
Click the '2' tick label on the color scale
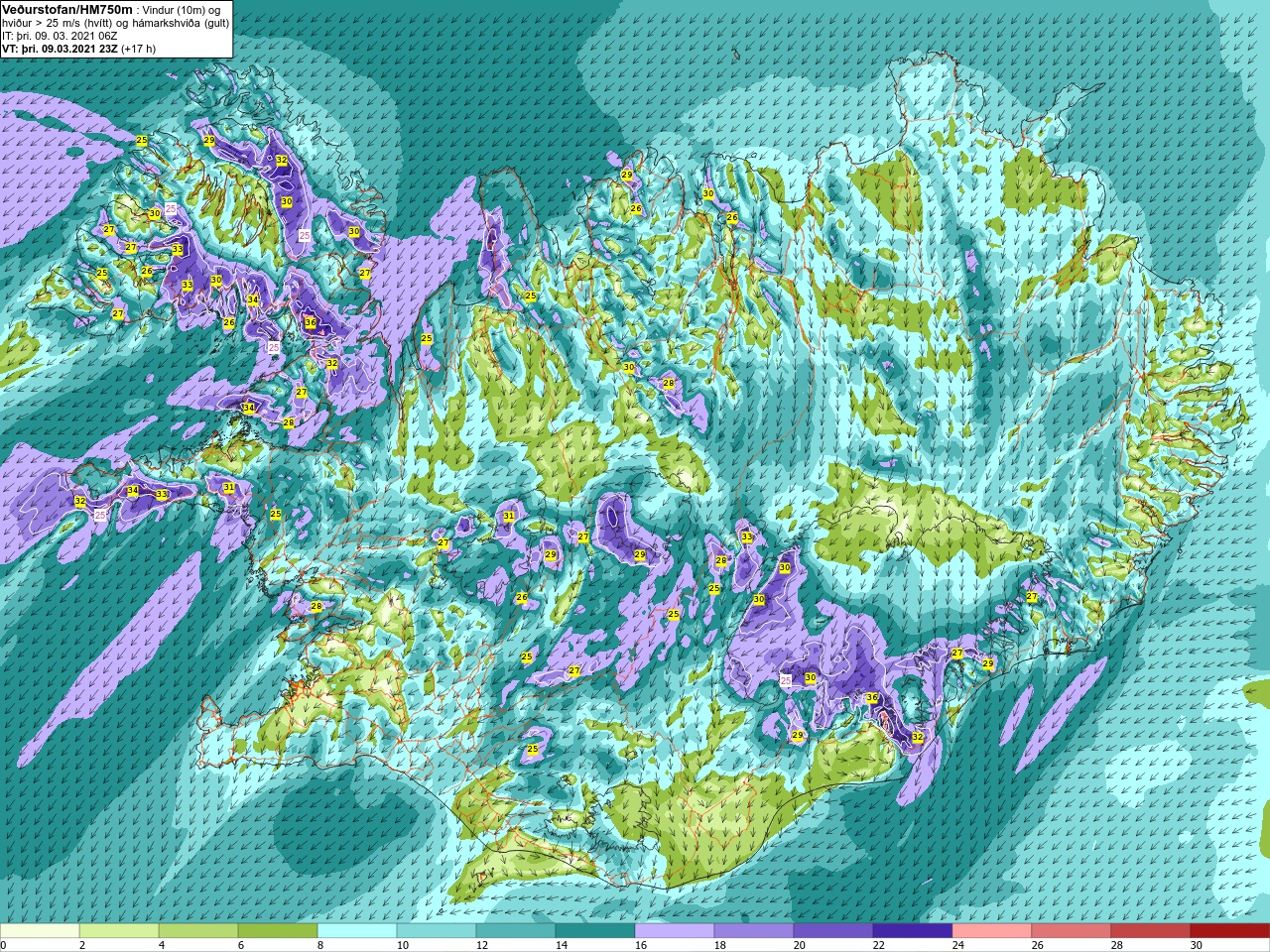point(82,945)
